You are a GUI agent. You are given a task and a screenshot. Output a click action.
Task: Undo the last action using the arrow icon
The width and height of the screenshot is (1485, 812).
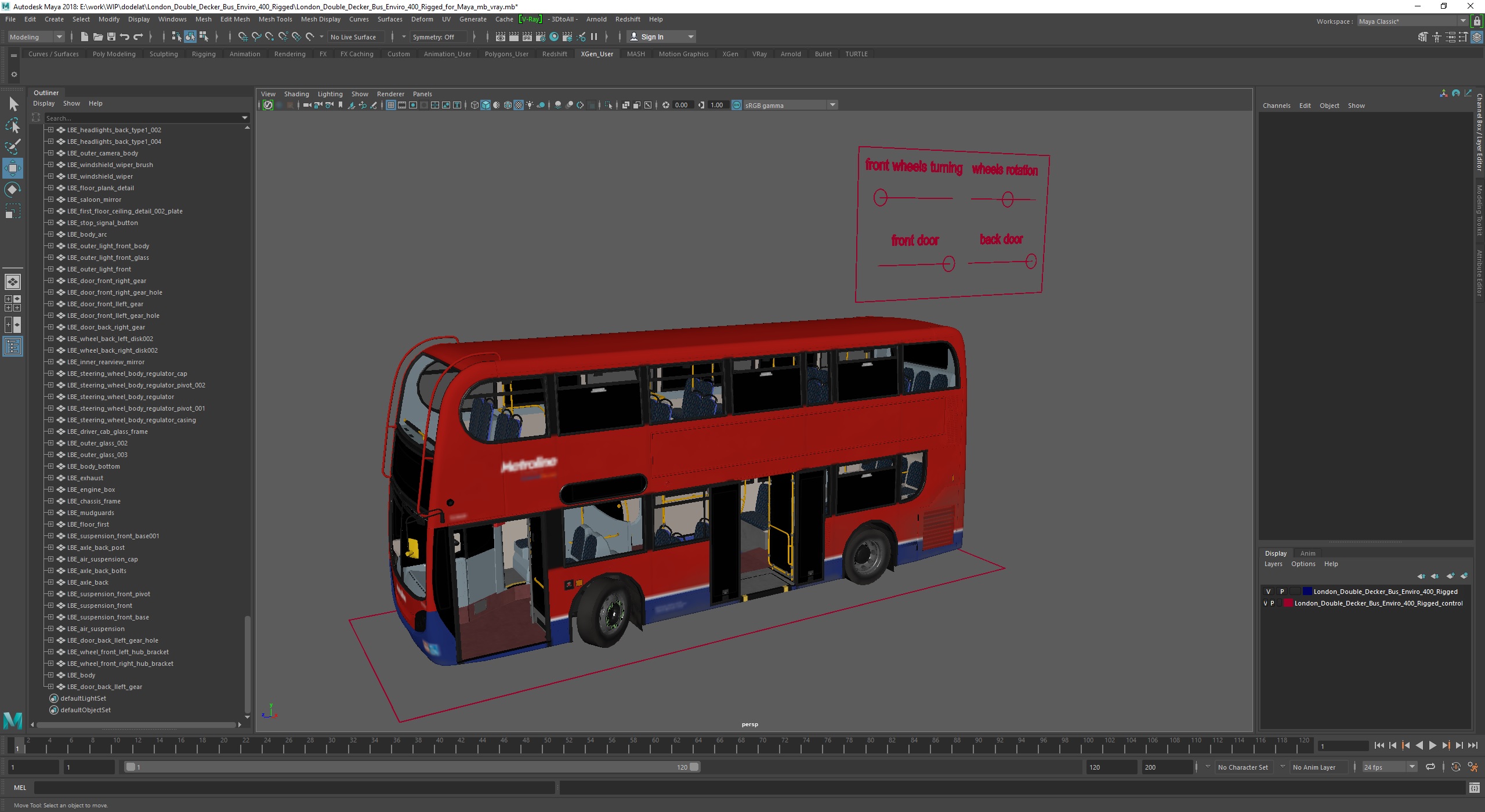(124, 37)
